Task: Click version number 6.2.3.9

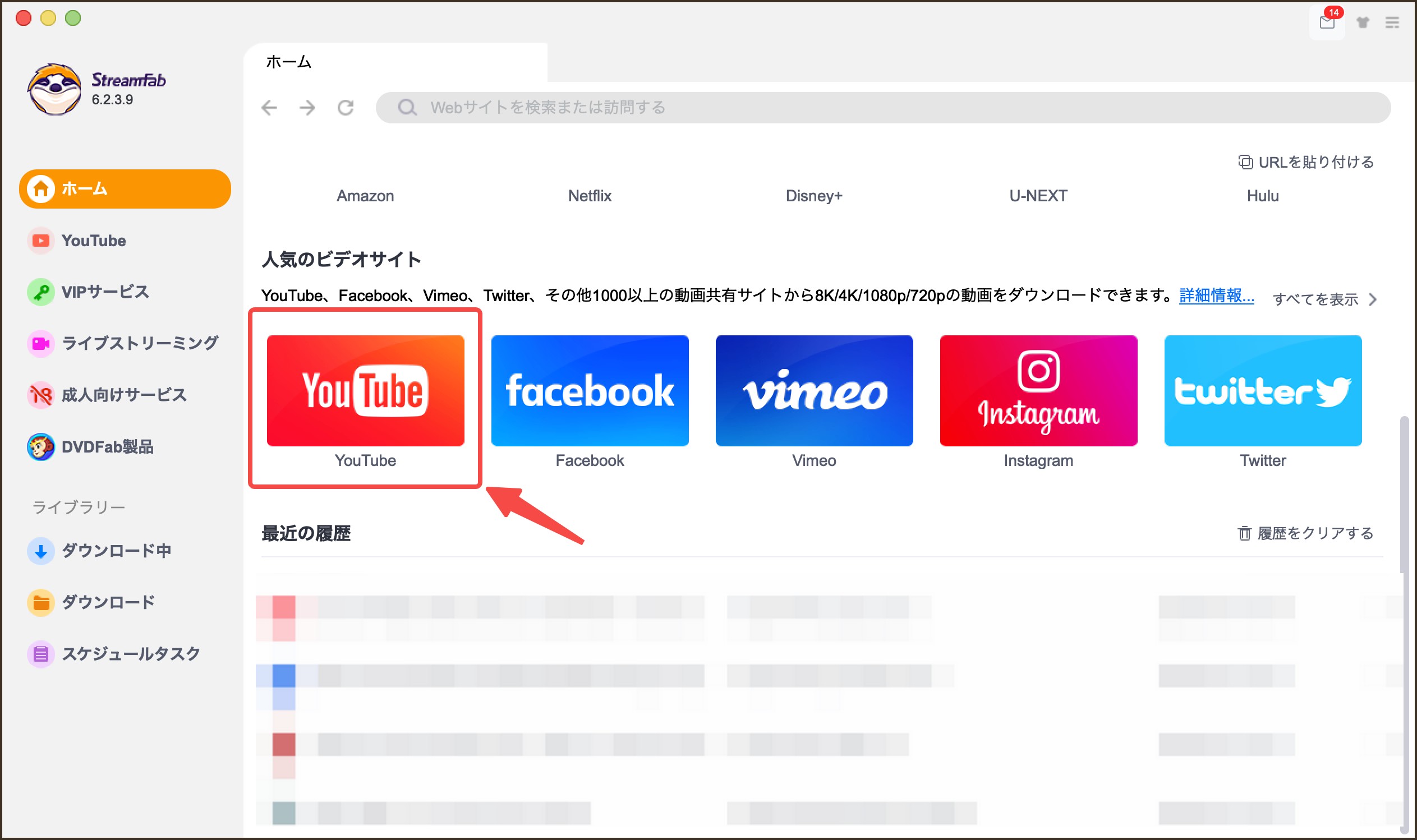Action: [113, 100]
